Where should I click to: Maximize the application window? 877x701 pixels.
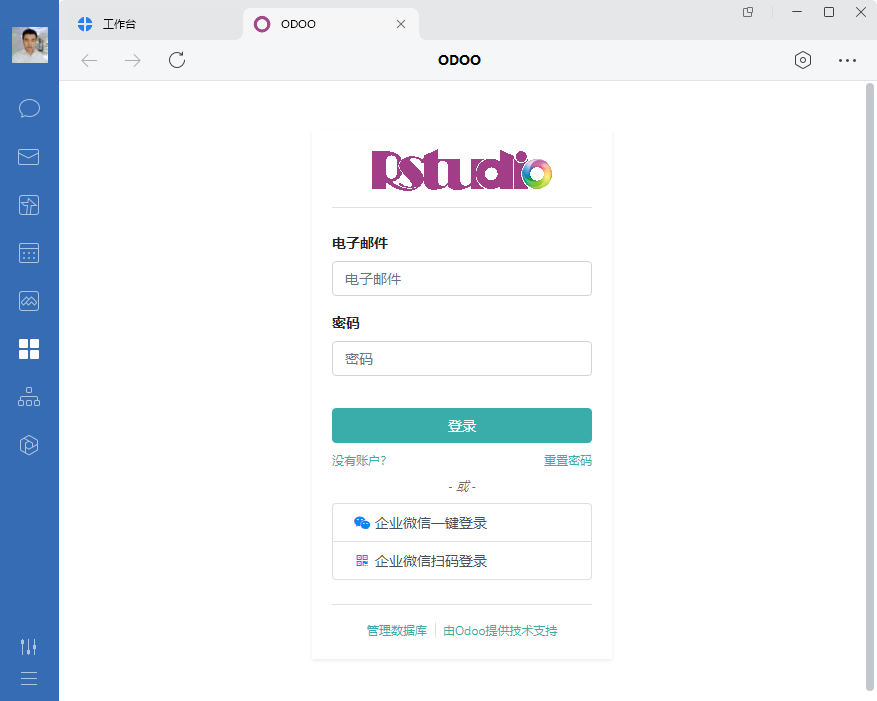829,12
